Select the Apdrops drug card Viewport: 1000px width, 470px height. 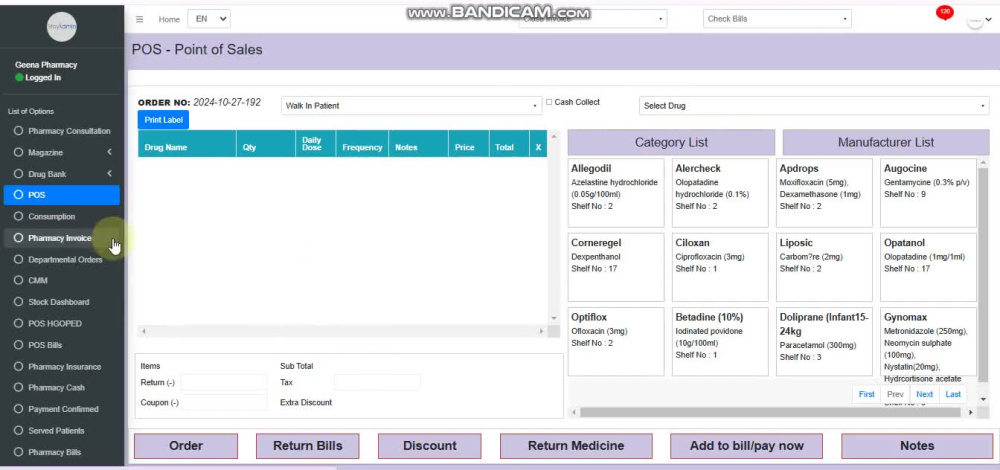[825, 193]
